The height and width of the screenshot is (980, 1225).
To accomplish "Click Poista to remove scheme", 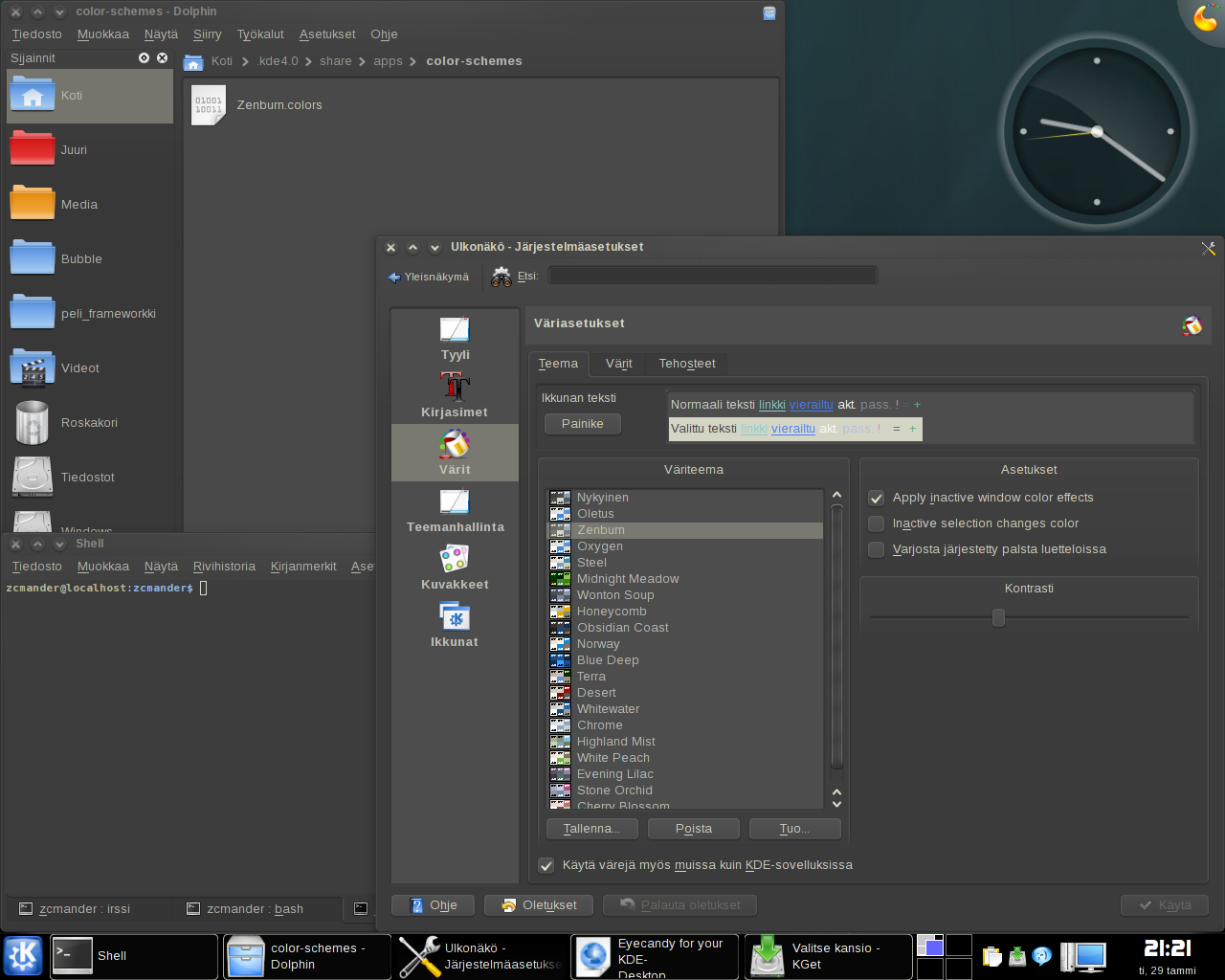I will click(x=694, y=829).
